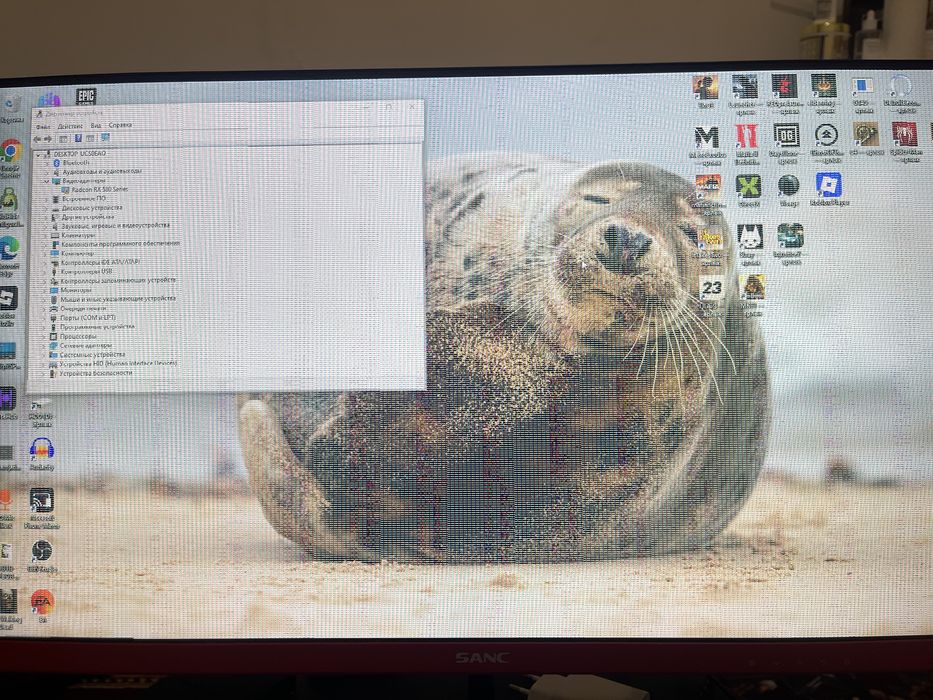Expand the Сетевые адаптеры arrow
This screenshot has width=933, height=700.
[x=44, y=346]
